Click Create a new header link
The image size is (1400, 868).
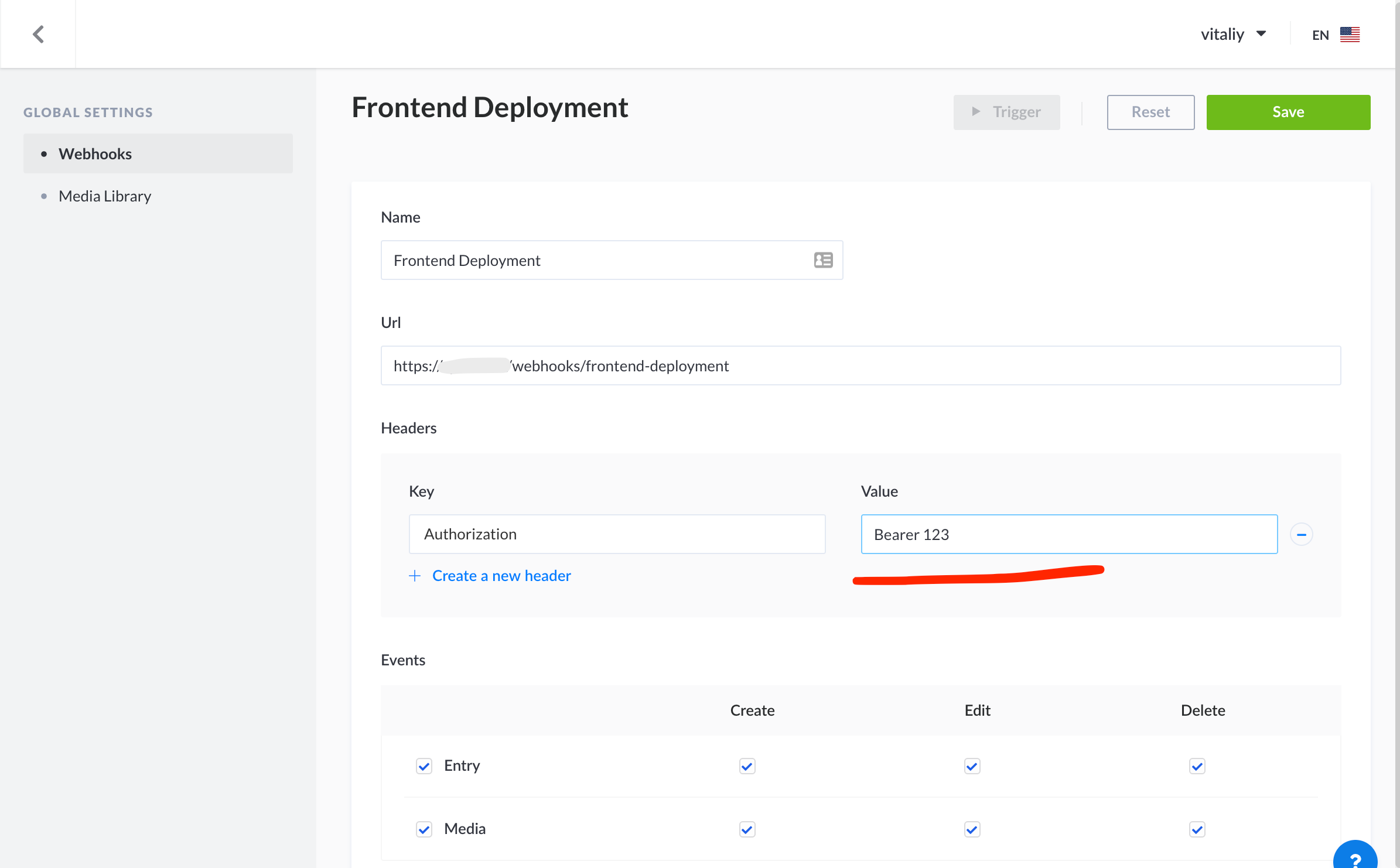click(x=501, y=576)
